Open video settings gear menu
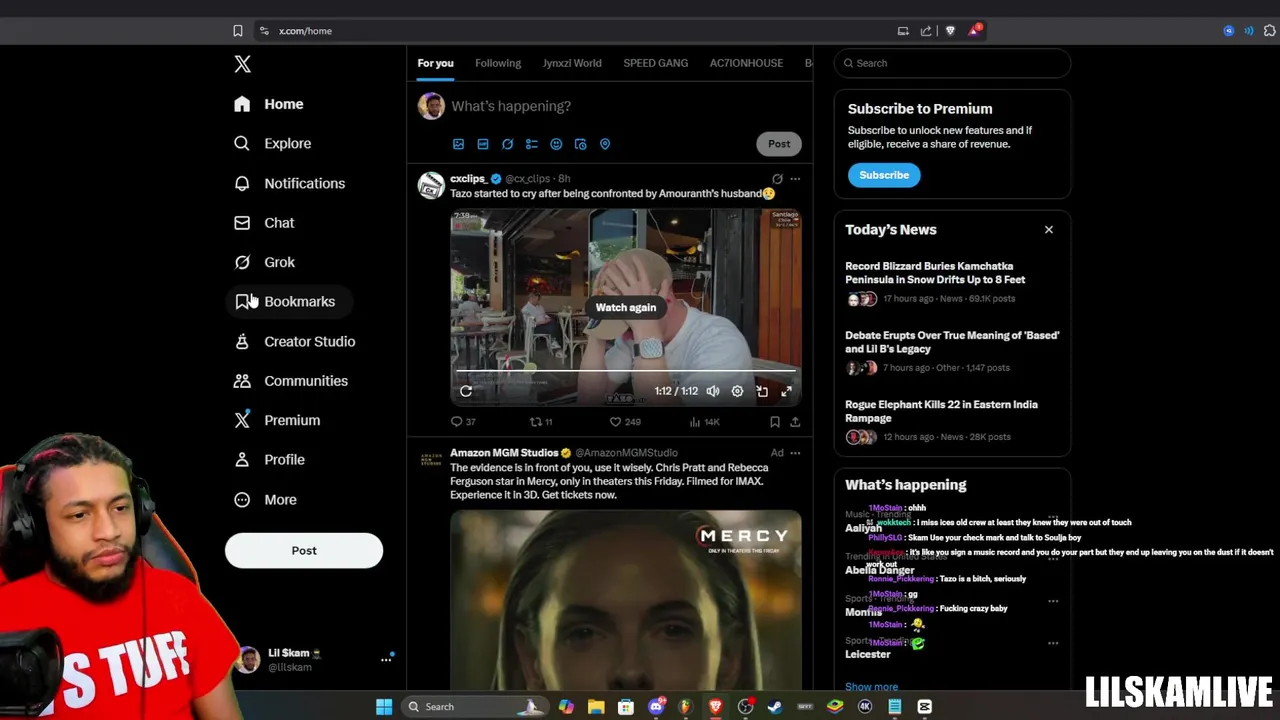 click(737, 391)
